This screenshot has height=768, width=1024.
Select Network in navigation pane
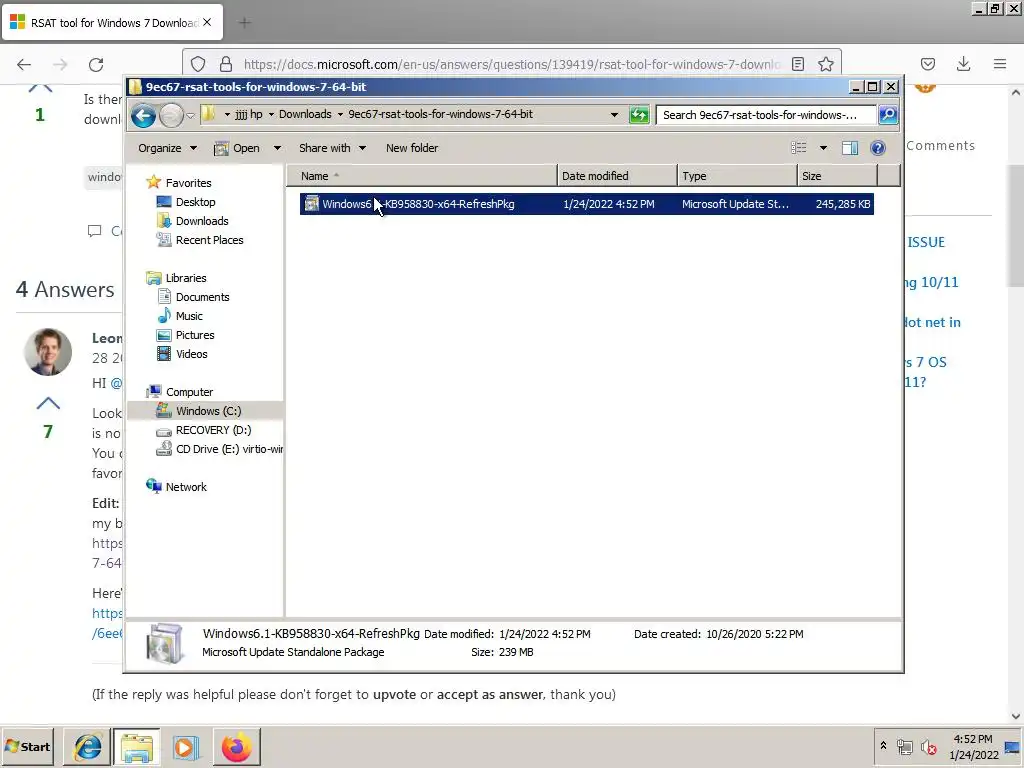click(185, 487)
